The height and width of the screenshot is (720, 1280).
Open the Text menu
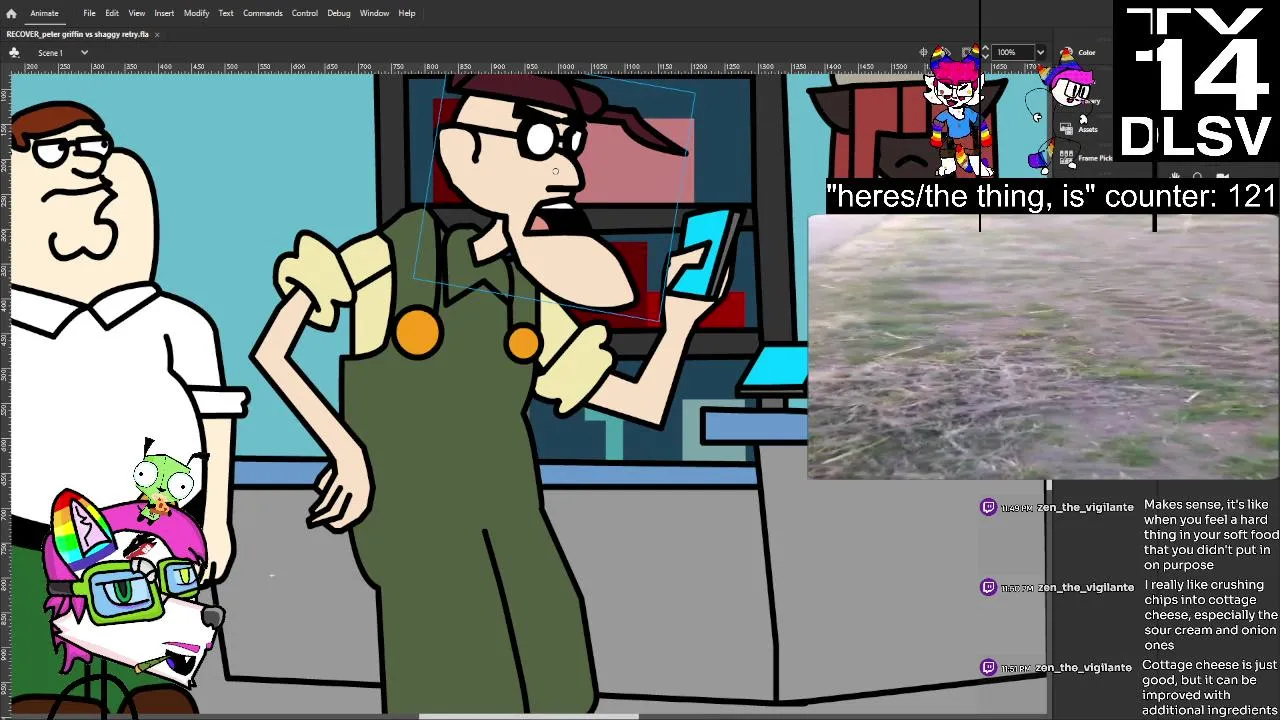[x=226, y=13]
